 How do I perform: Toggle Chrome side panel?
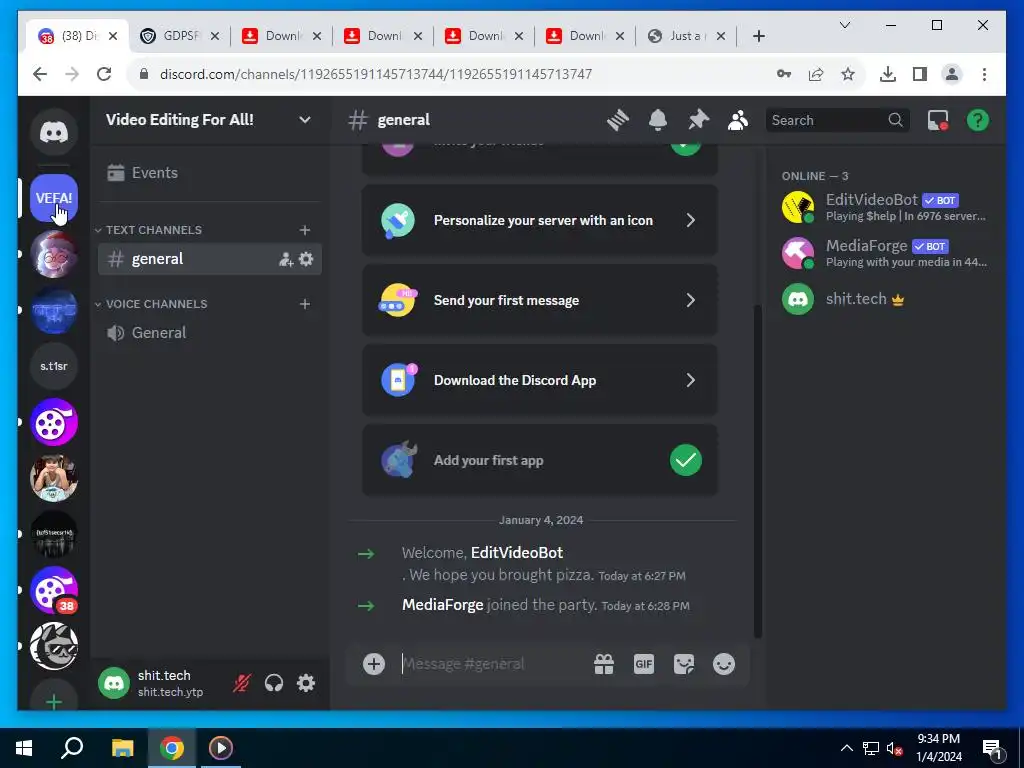(x=920, y=74)
